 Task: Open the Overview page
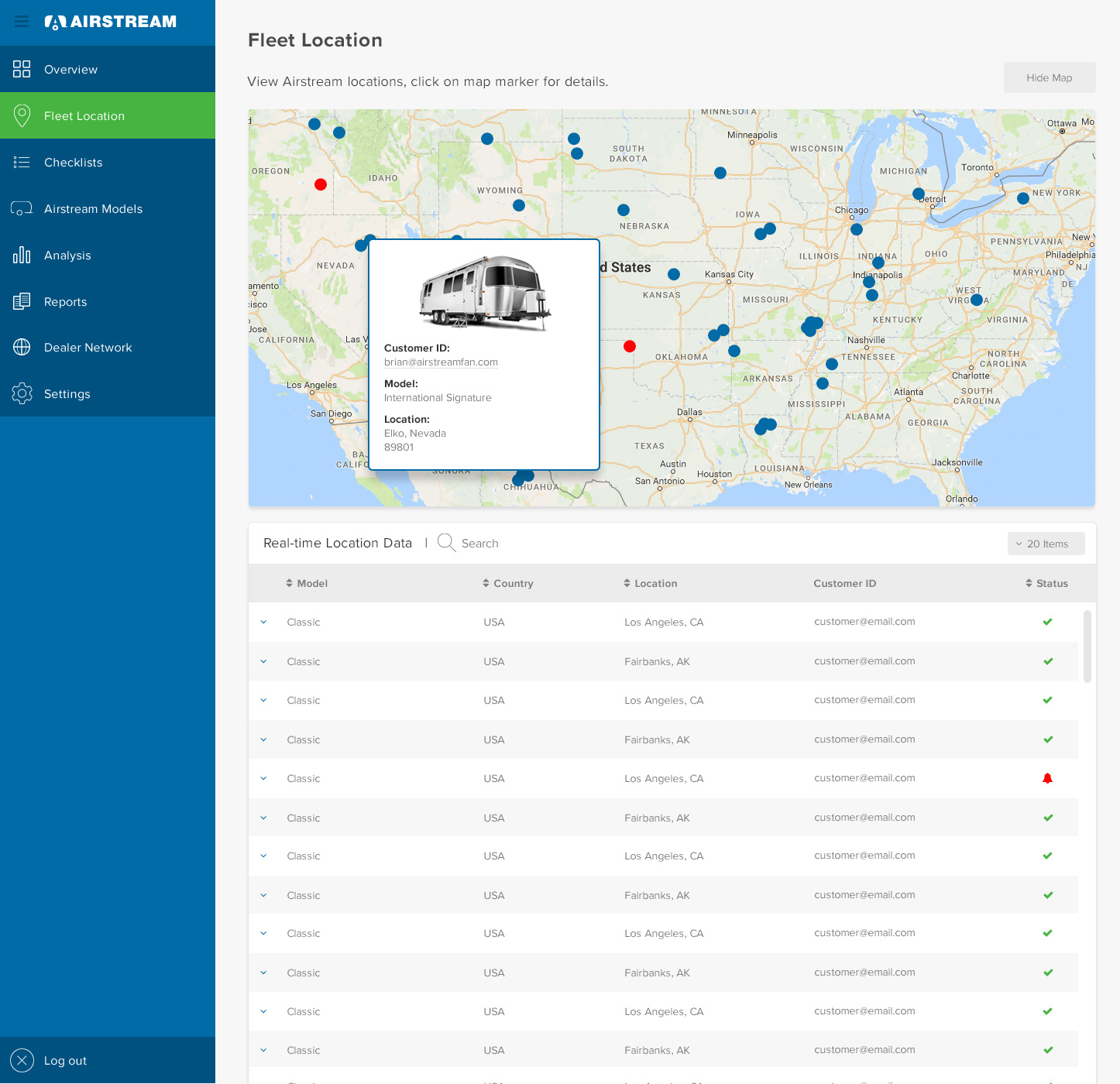pyautogui.click(x=108, y=69)
